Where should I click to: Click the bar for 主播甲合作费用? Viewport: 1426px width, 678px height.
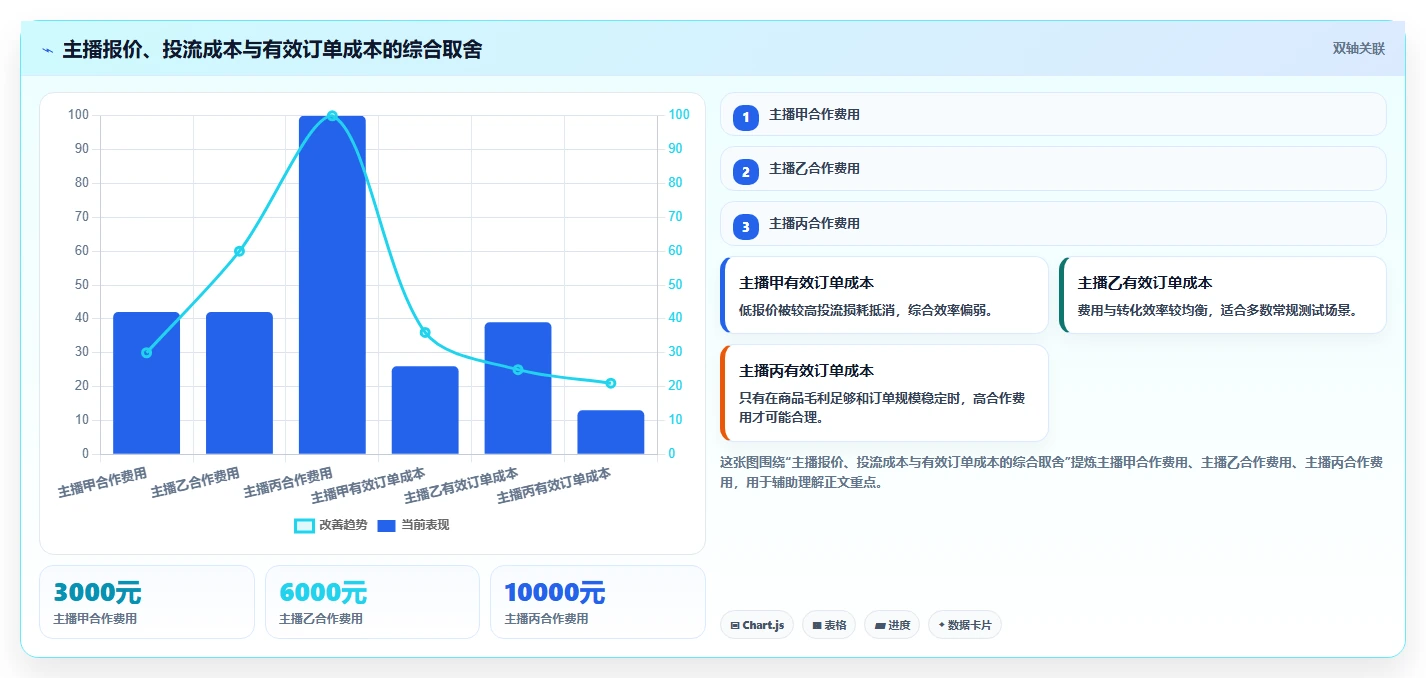click(x=146, y=383)
